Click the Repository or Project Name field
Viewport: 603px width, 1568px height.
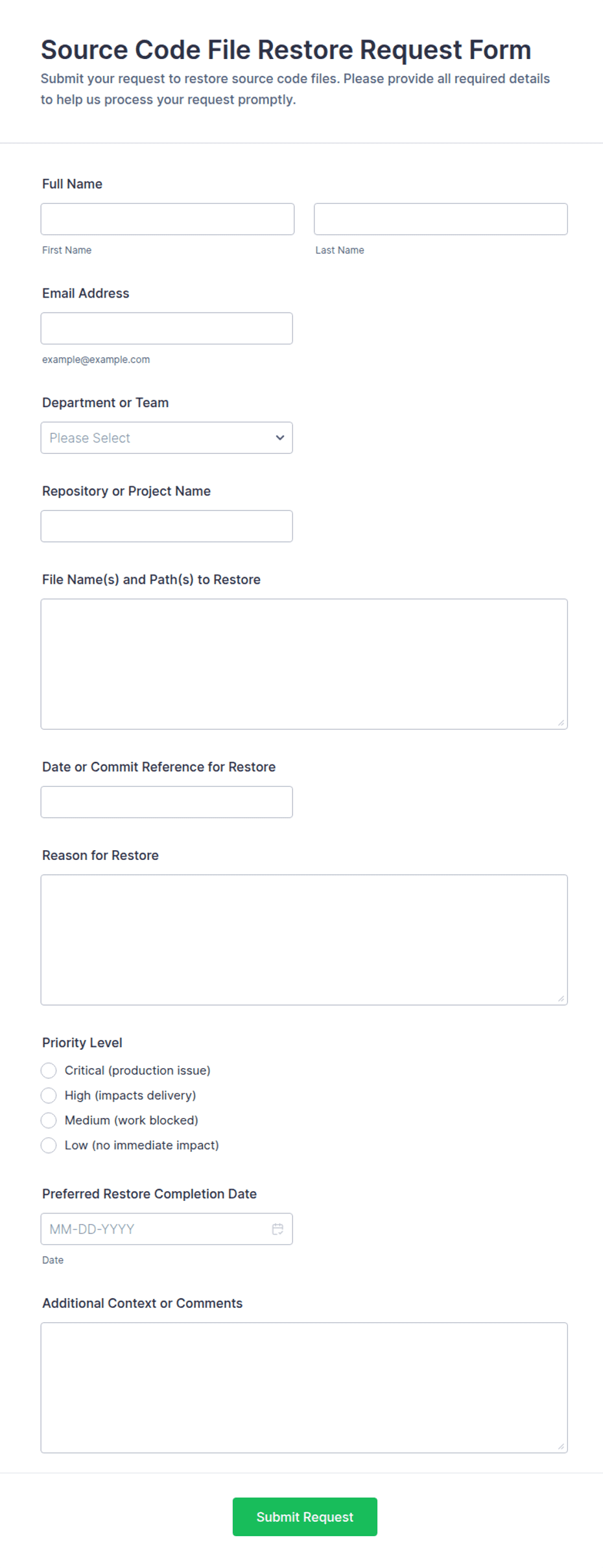(x=167, y=526)
